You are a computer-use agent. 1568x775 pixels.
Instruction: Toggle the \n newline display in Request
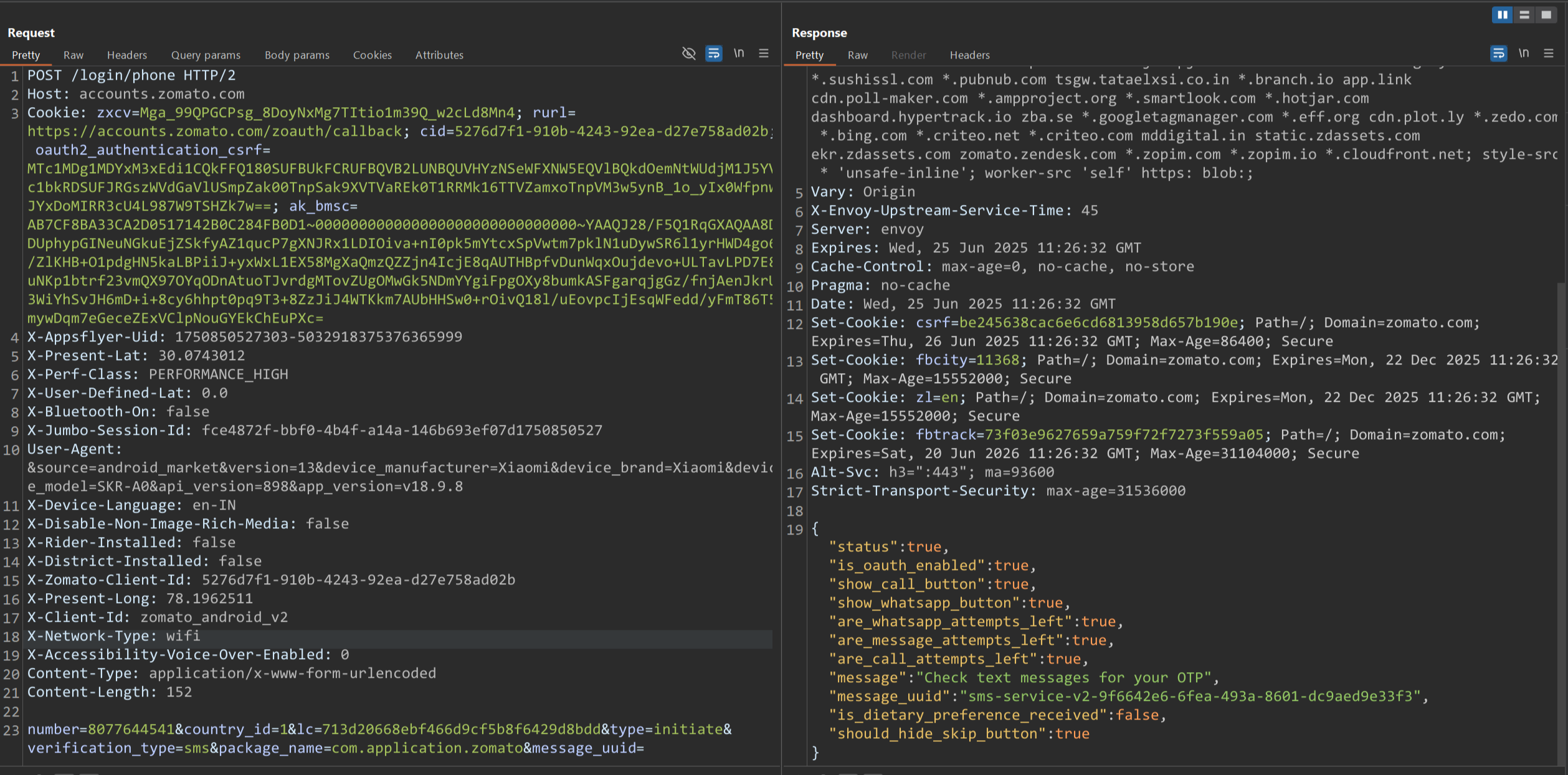click(739, 54)
